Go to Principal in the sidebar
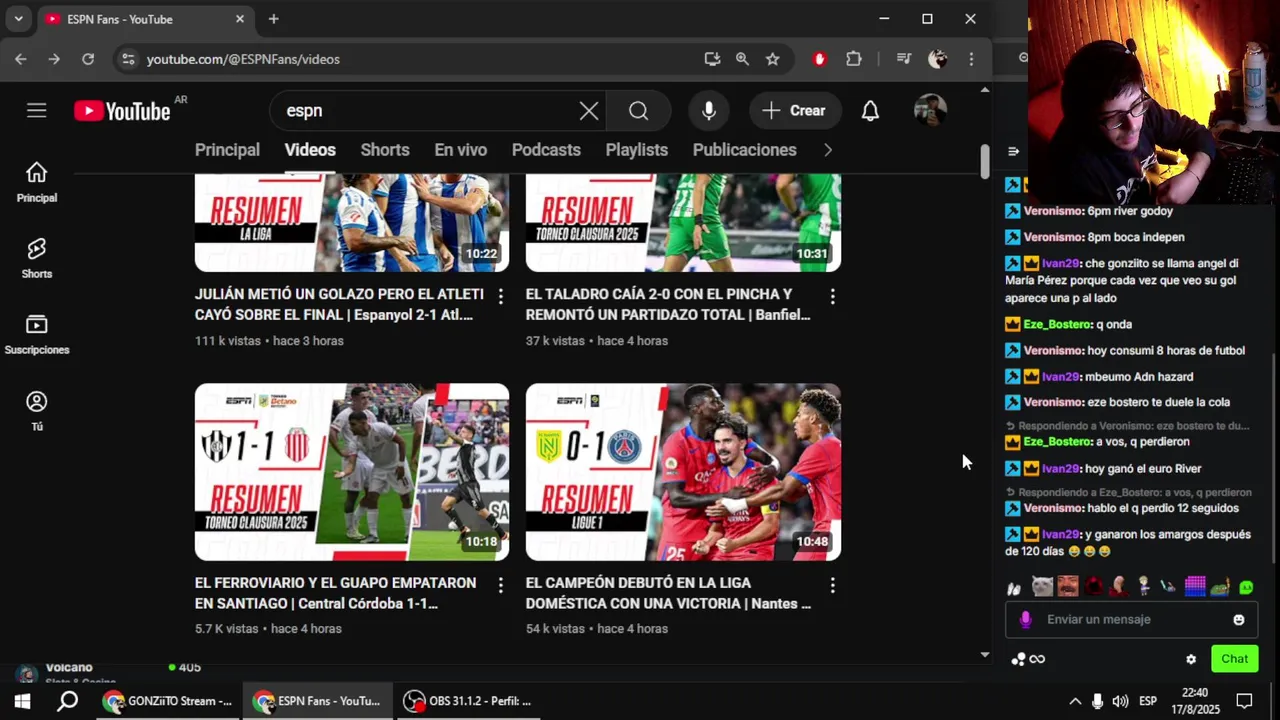The height and width of the screenshot is (720, 1280). pyautogui.click(x=37, y=182)
